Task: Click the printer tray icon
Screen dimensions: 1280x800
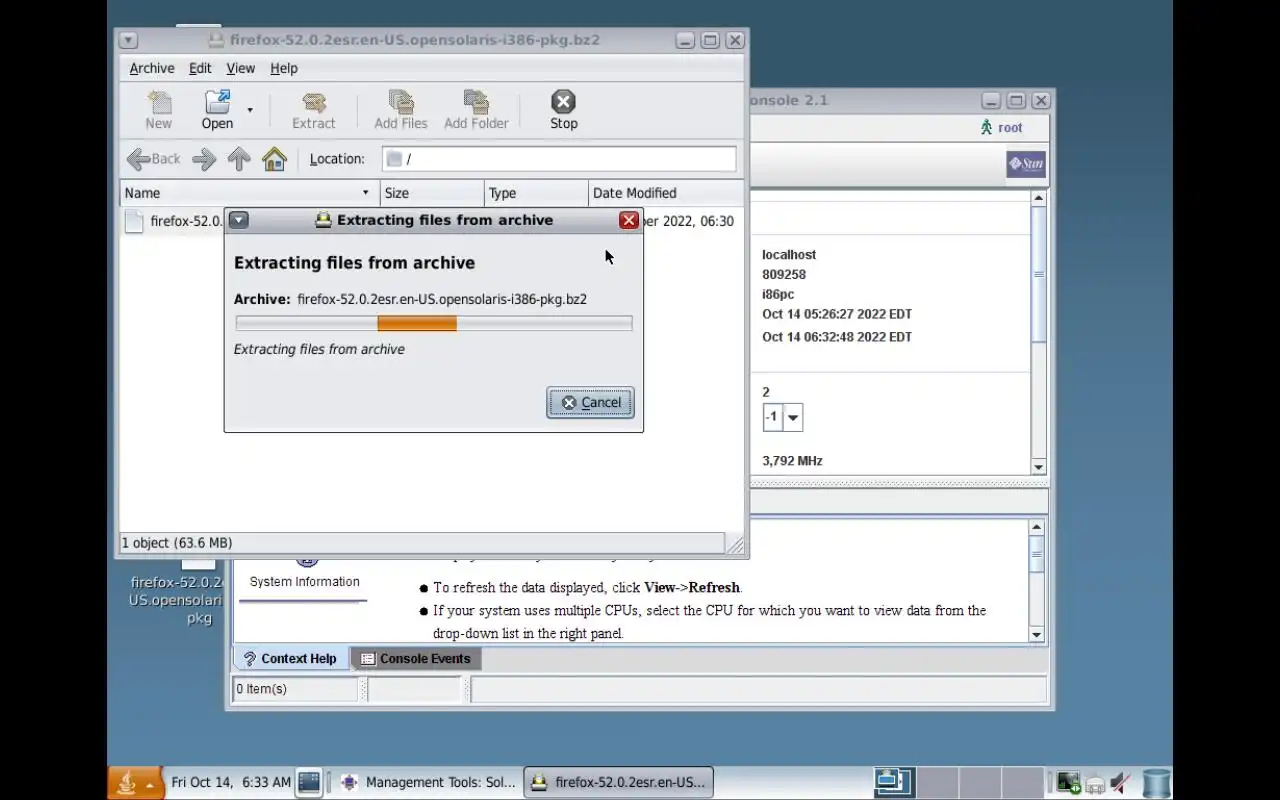Action: point(1096,785)
